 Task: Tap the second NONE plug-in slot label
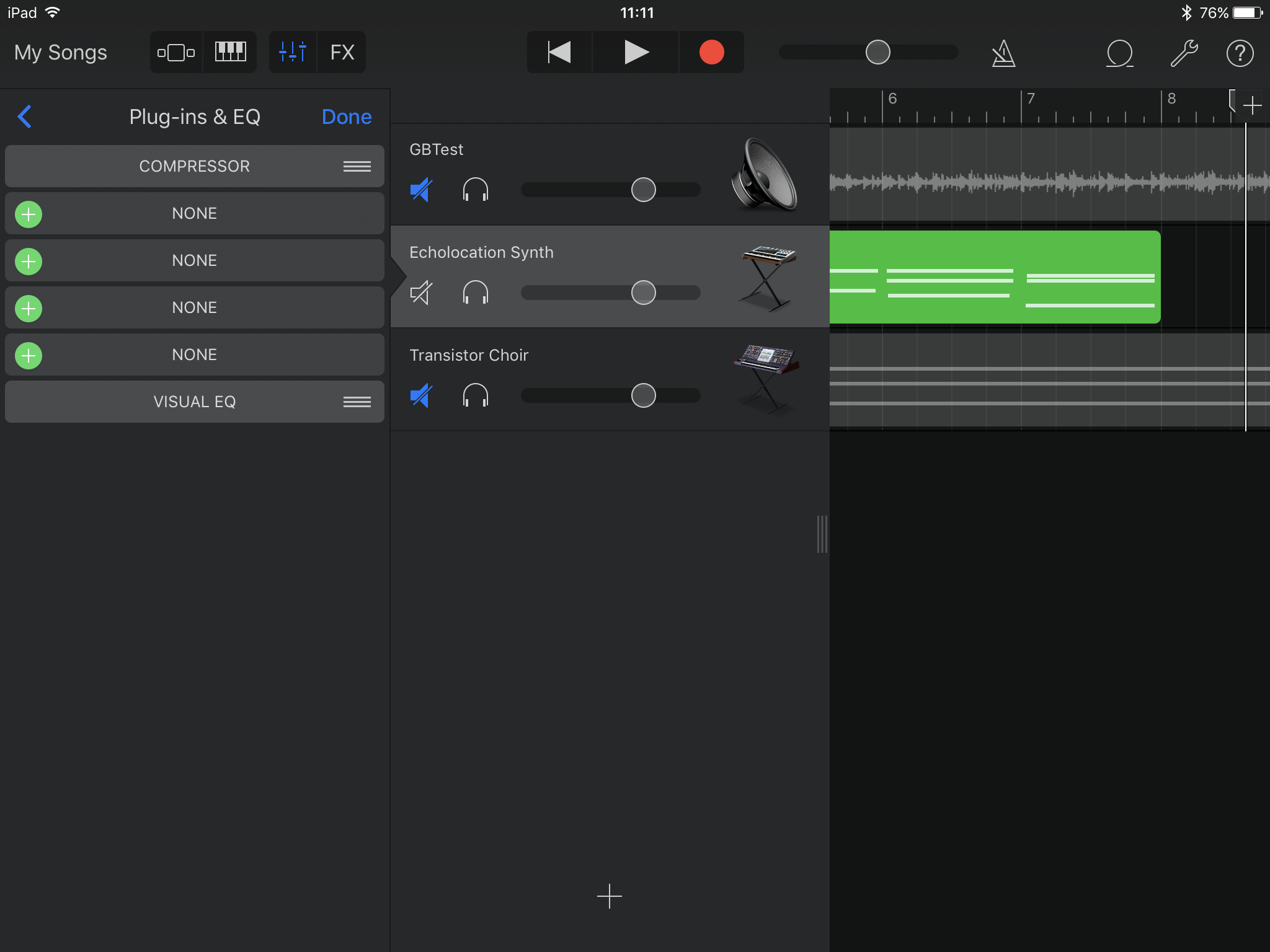[x=194, y=261]
